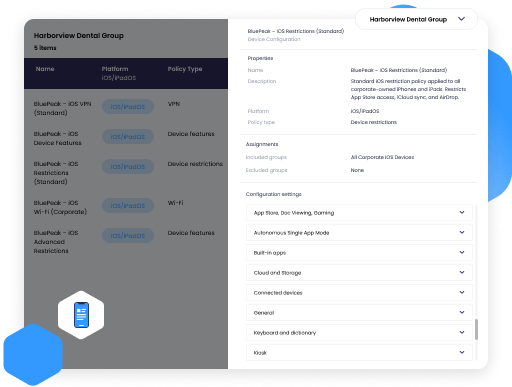Click the Device Configuration subtitle
This screenshot has width=512, height=387.
pos(274,39)
